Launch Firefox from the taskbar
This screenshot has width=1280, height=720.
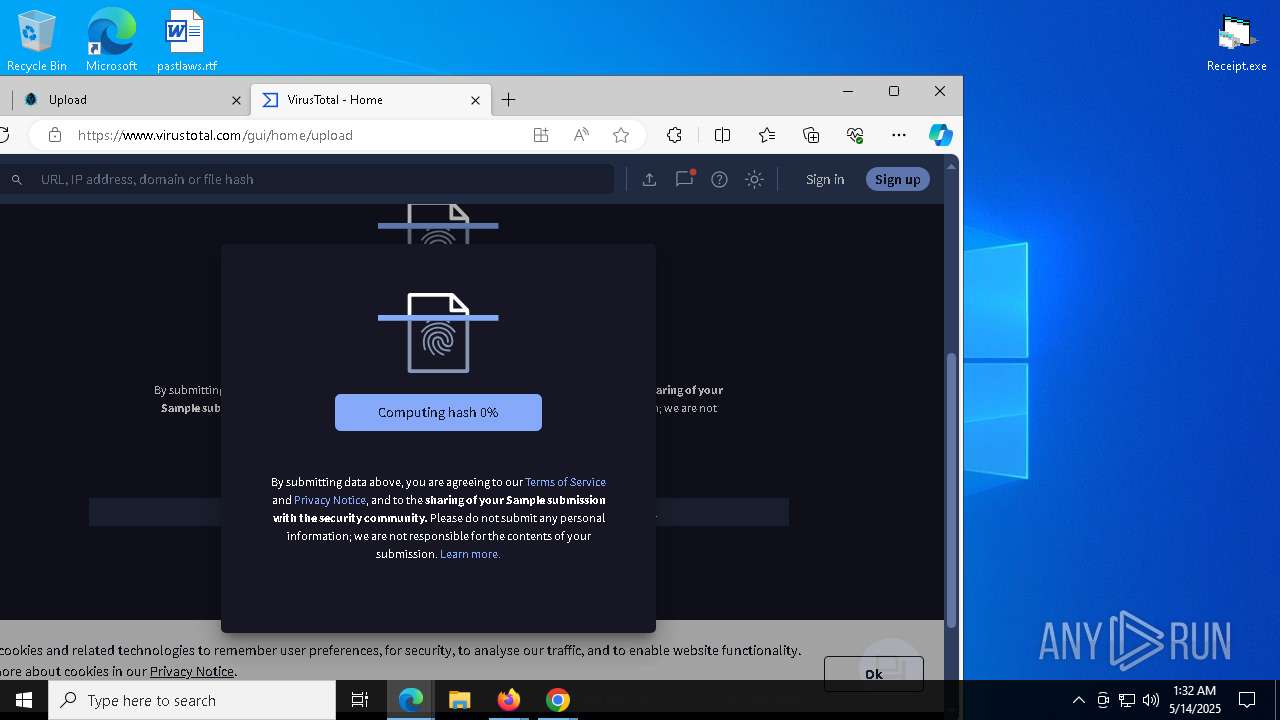pyautogui.click(x=508, y=700)
